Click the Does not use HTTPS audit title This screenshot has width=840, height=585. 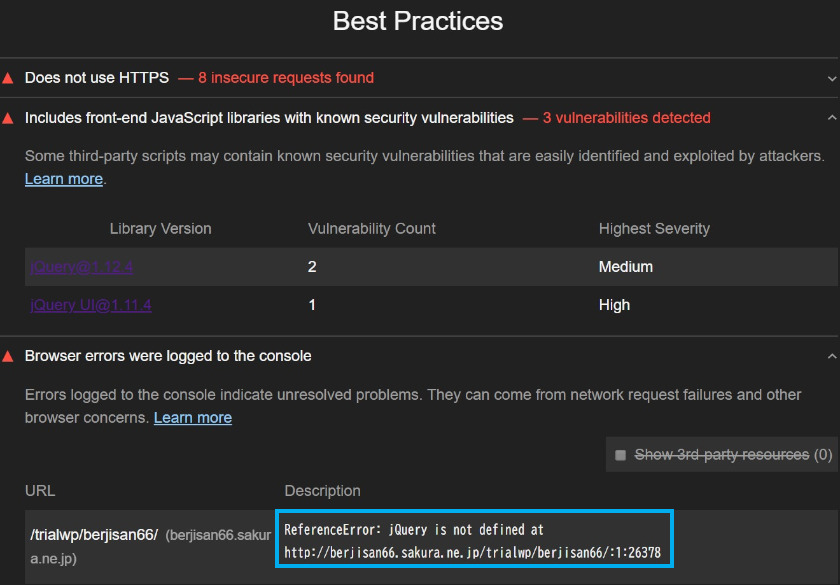click(x=97, y=78)
